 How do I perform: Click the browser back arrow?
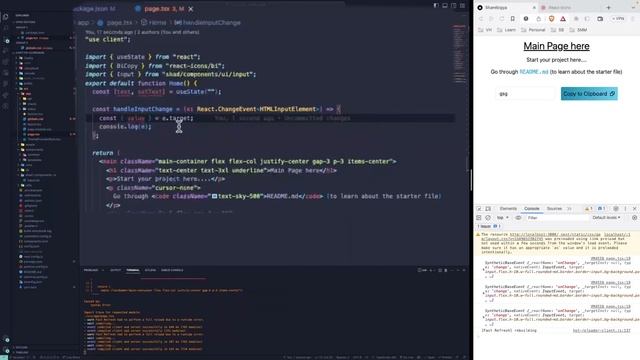coord(481,19)
